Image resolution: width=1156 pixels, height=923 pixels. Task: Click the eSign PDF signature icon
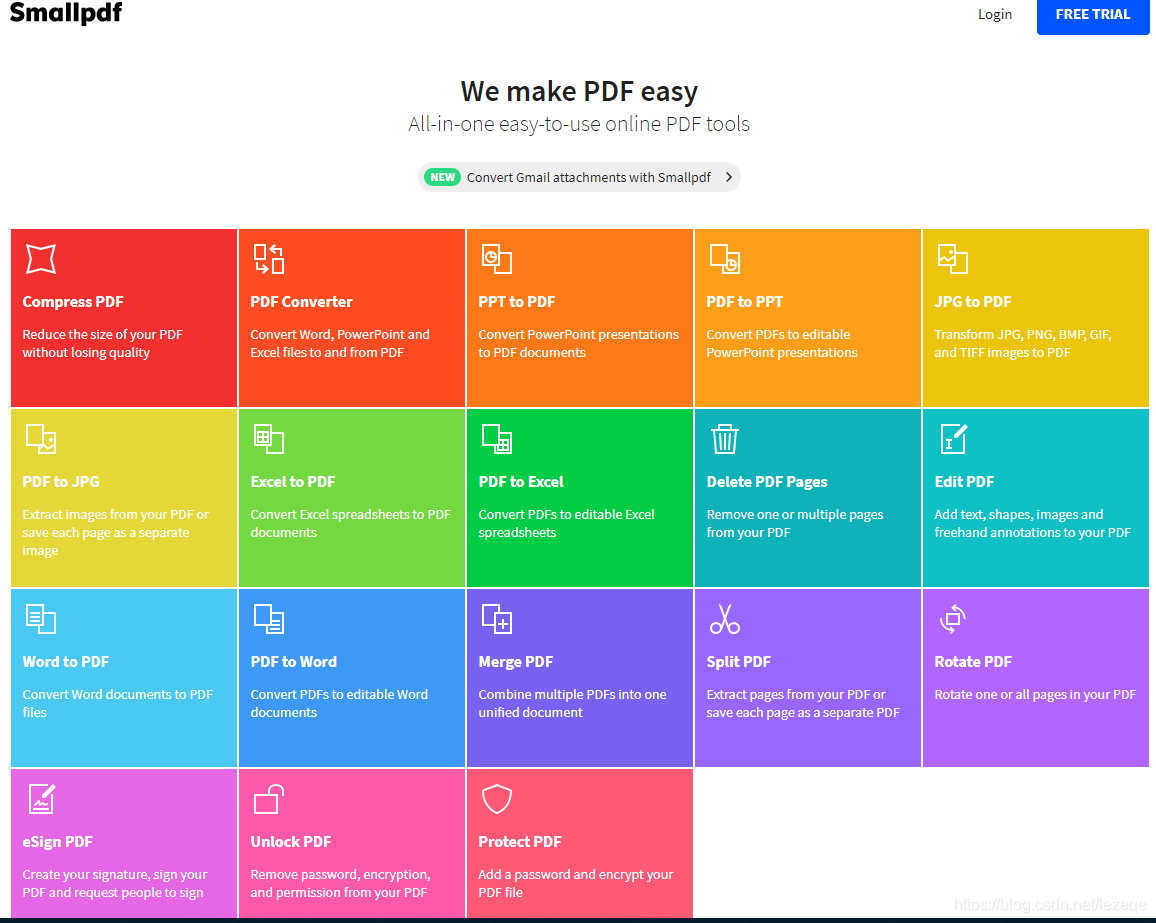tap(41, 798)
